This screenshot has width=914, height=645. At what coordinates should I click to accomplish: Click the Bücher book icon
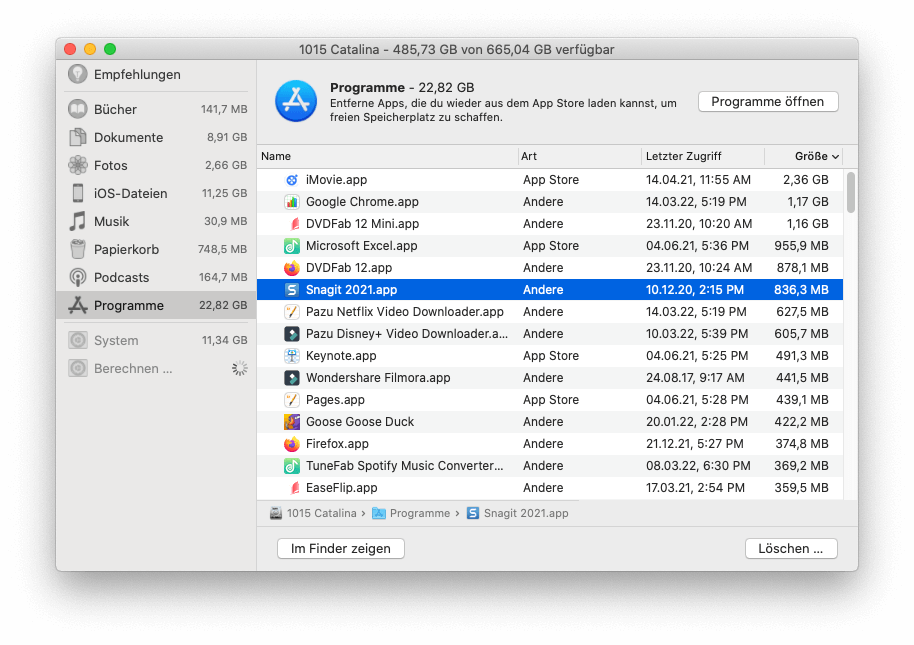[x=78, y=109]
